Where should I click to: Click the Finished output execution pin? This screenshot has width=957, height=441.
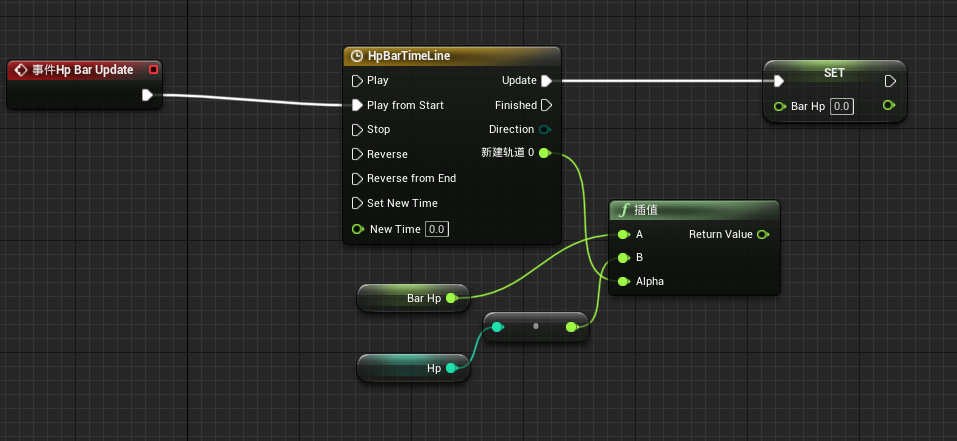(546, 105)
